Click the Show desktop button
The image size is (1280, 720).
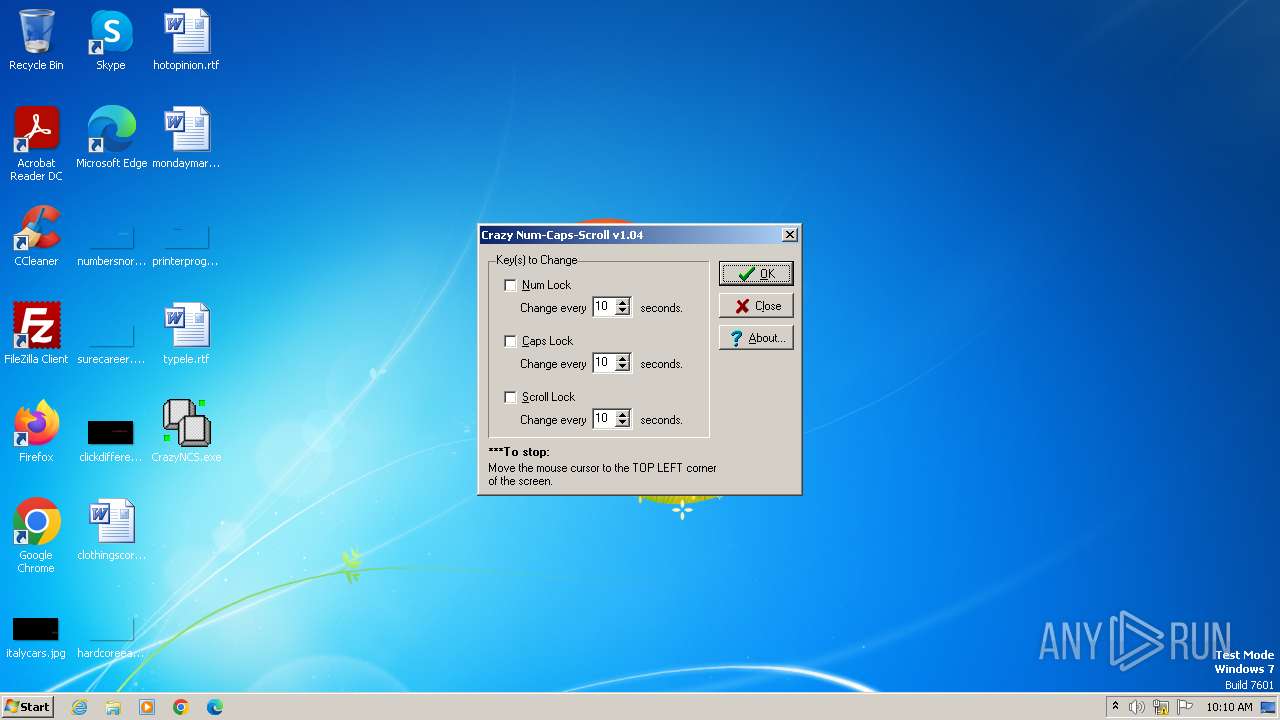[1268, 707]
